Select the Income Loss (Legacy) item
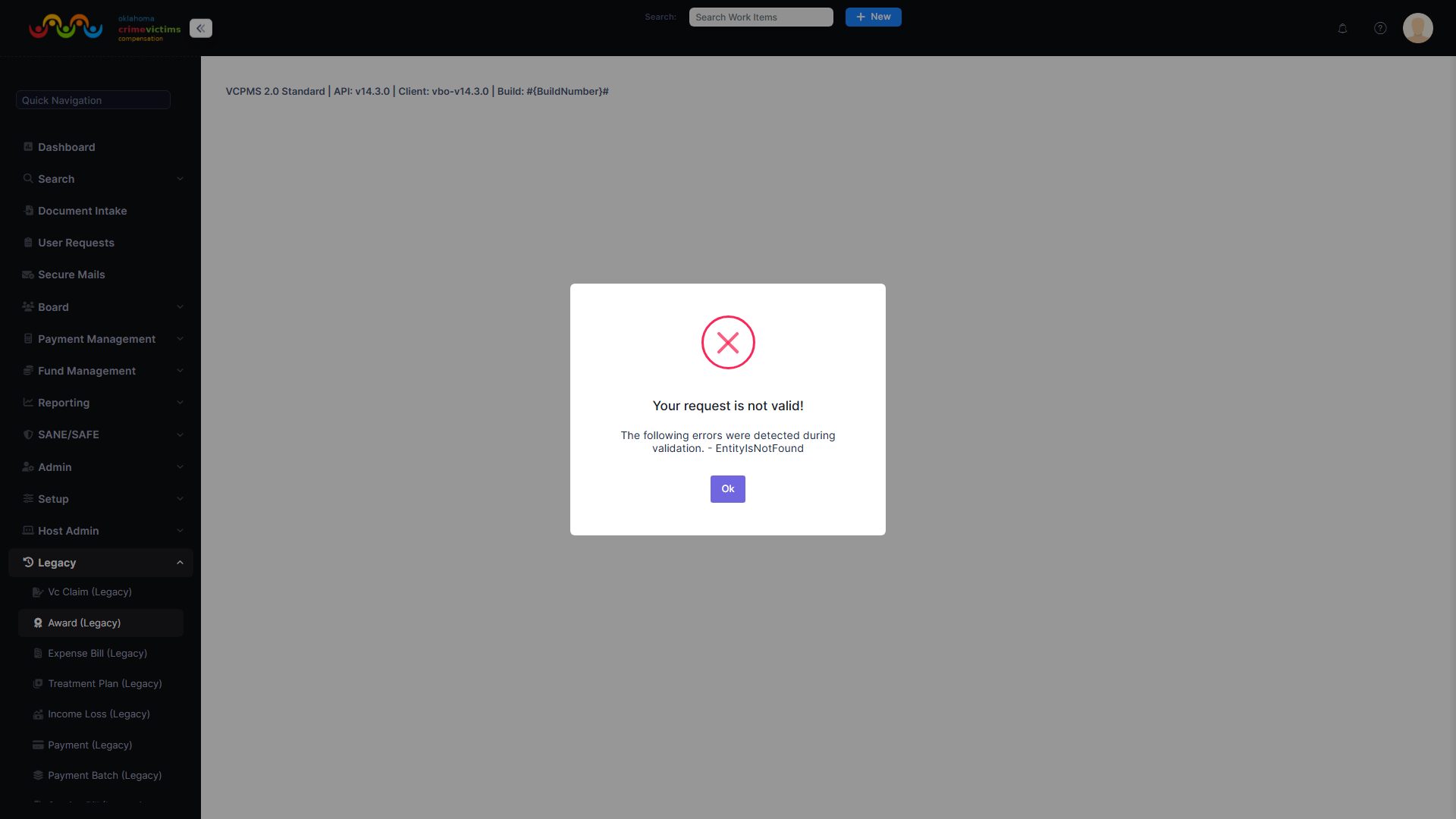 [x=99, y=714]
